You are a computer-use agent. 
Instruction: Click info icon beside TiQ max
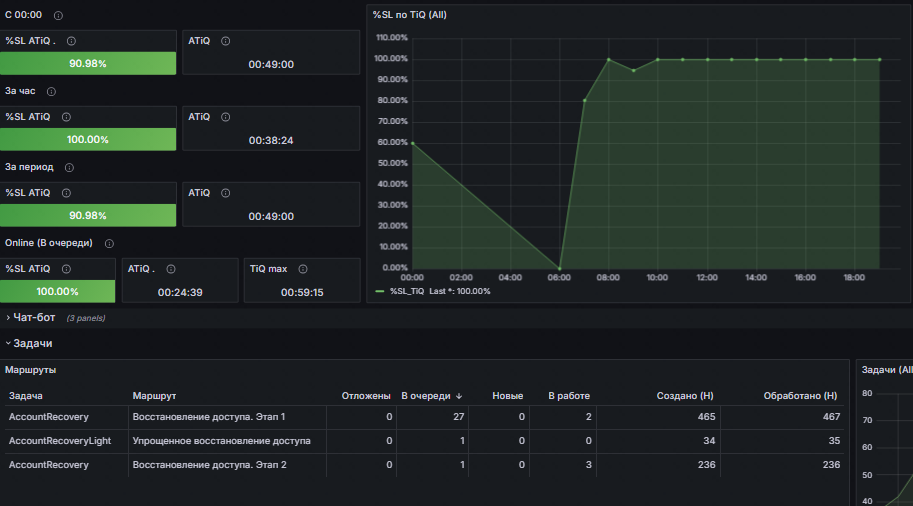pos(303,269)
